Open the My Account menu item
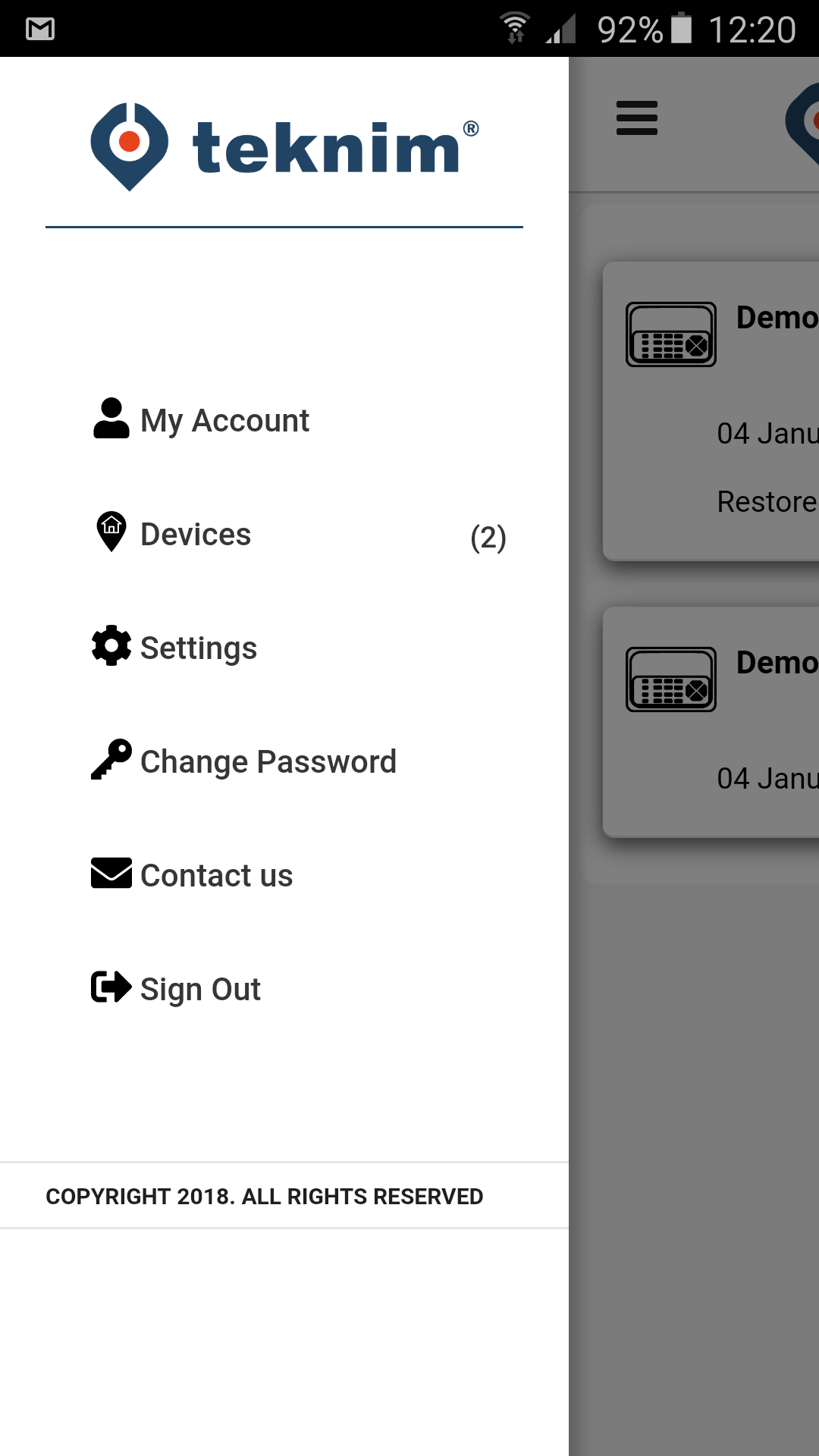The height and width of the screenshot is (1456, 819). (224, 421)
